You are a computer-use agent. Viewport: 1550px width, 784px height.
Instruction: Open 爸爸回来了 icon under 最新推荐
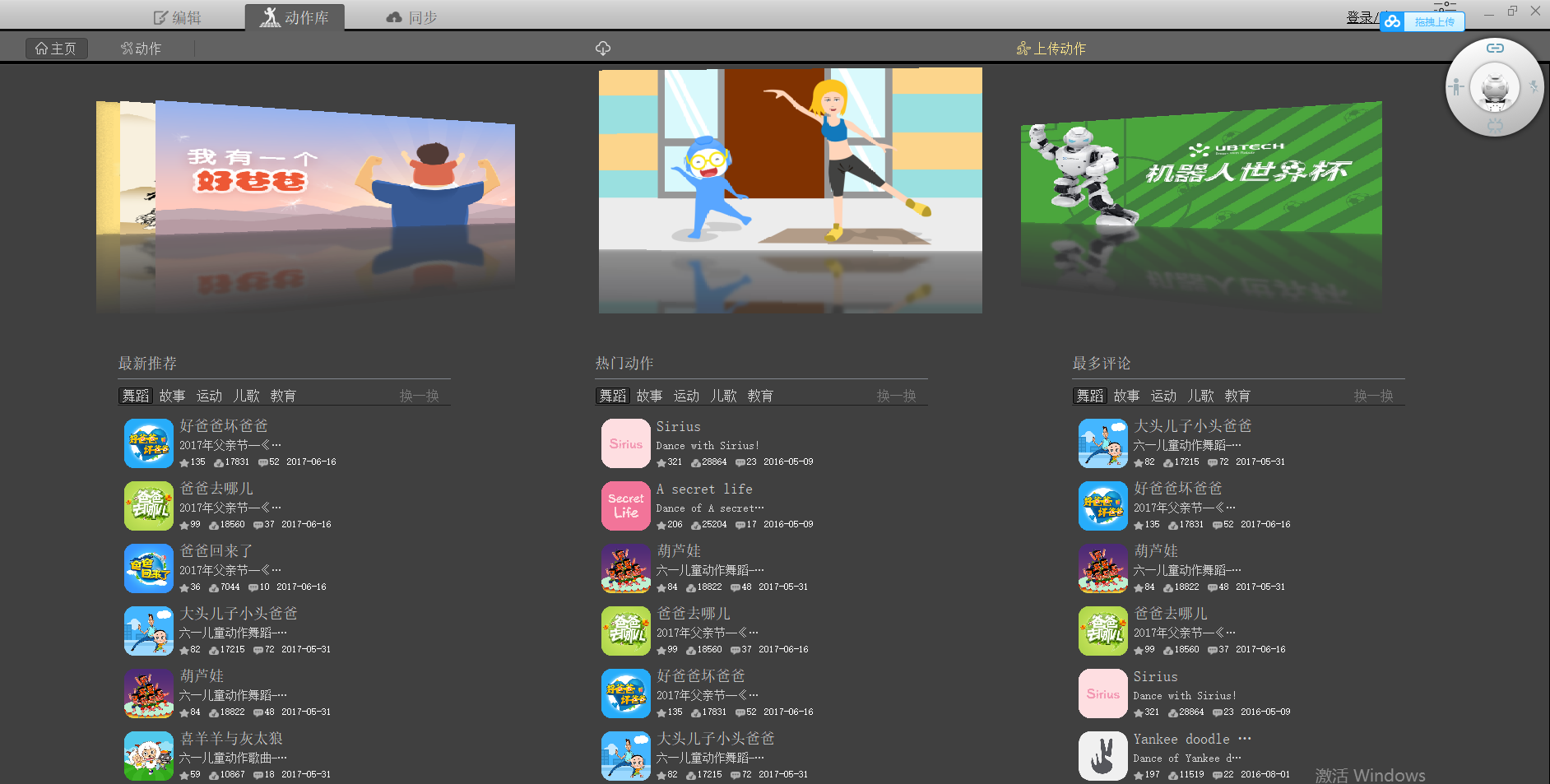point(149,568)
